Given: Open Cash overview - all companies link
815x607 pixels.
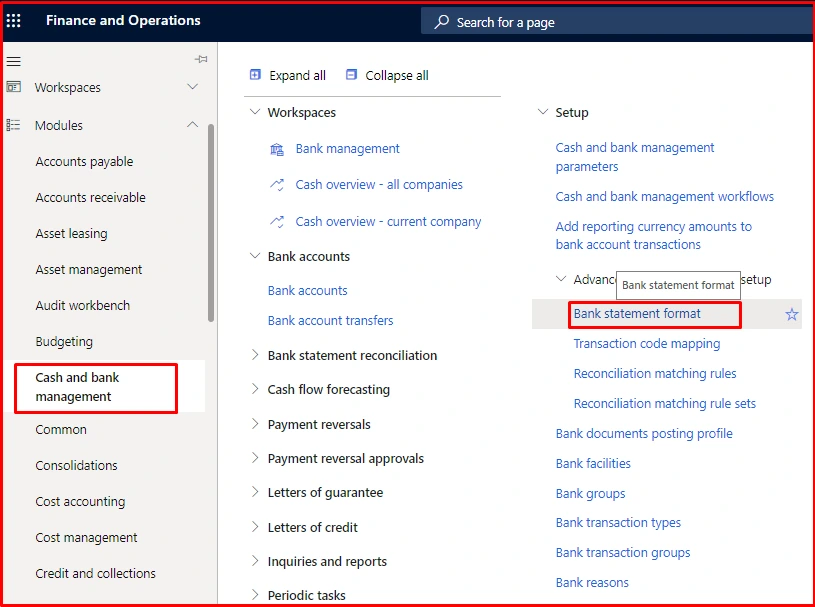Looking at the screenshot, I should (379, 184).
